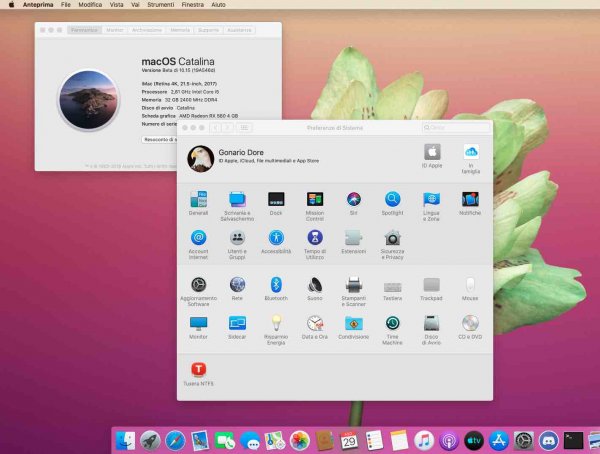Open Discord from the Dock
Screen dimensions: 600x454
coord(548,441)
